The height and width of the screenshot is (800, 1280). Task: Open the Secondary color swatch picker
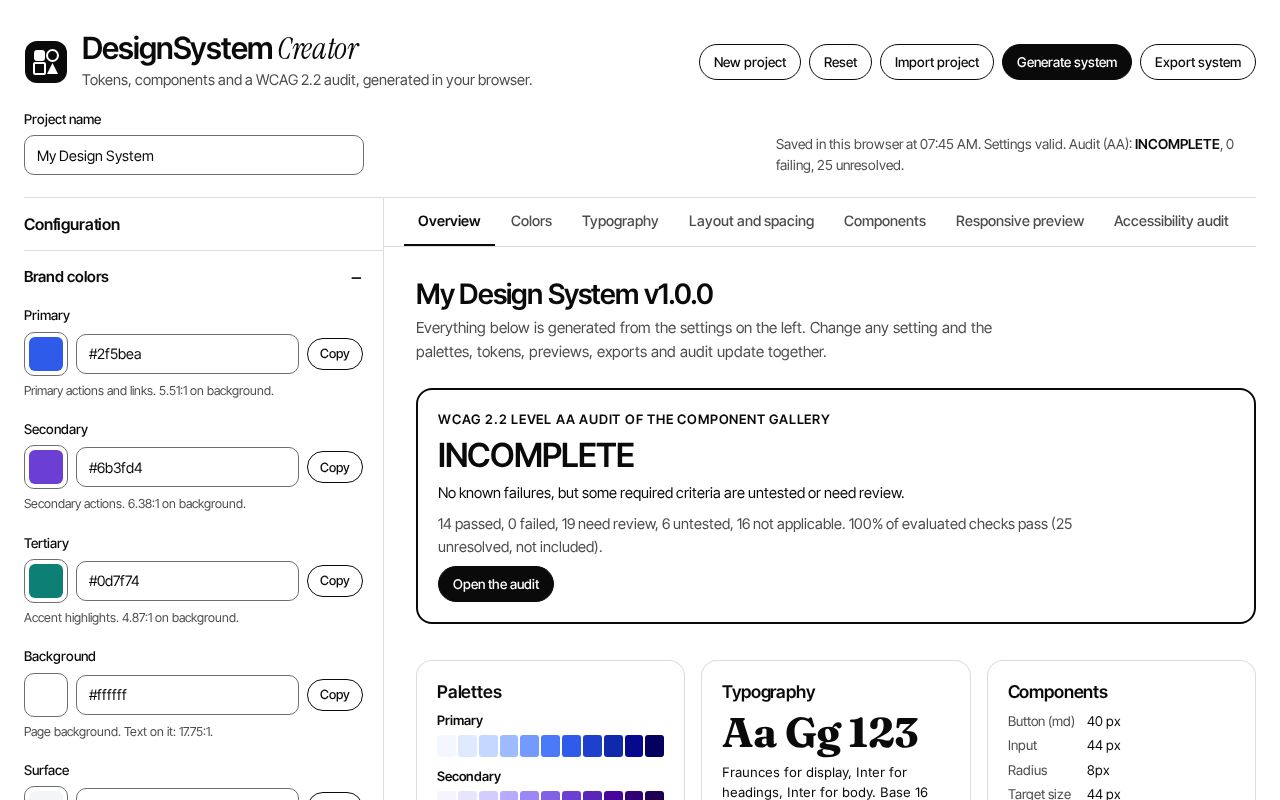pos(46,467)
